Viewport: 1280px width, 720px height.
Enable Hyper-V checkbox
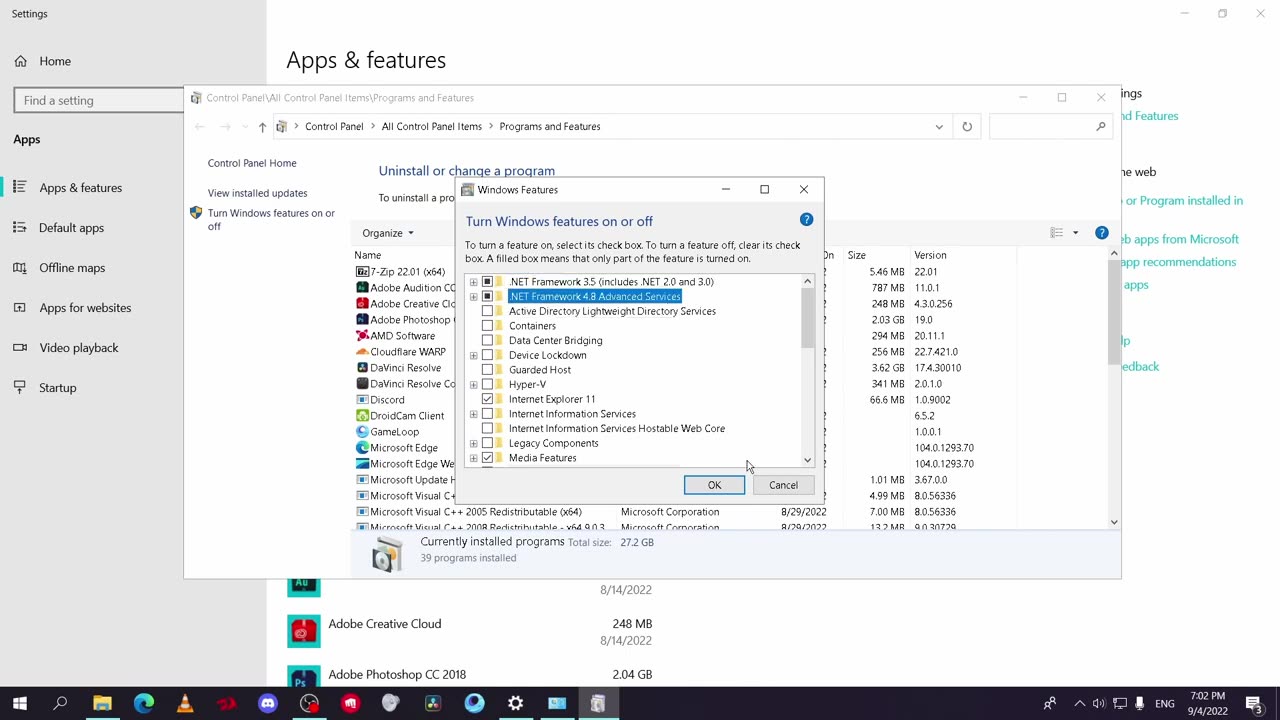(487, 385)
